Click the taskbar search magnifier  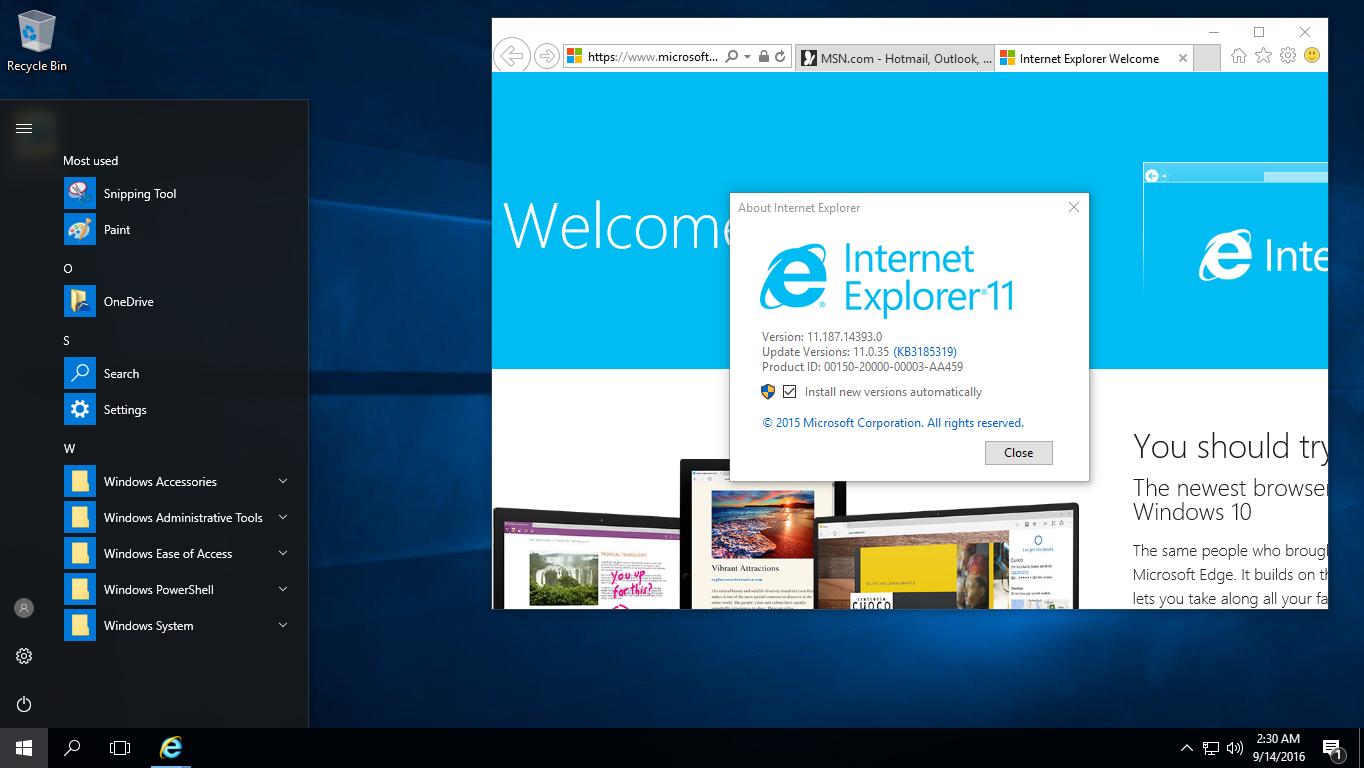(72, 747)
